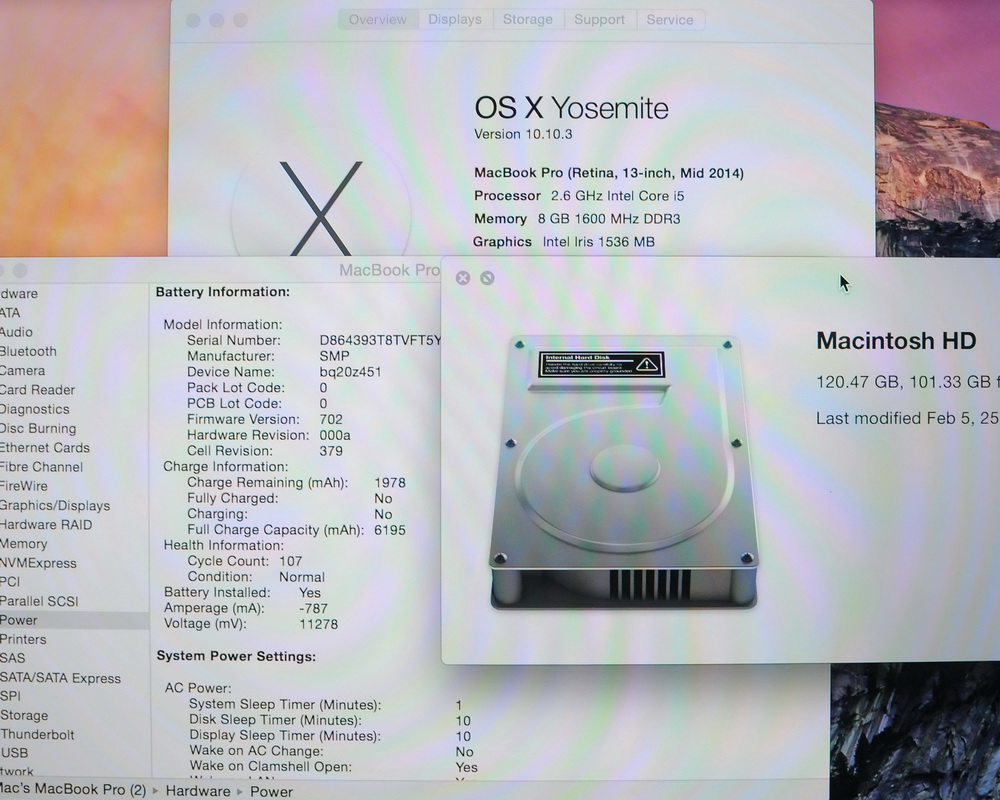Select Printers in the sidebar
This screenshot has height=800, width=1000.
coord(23,639)
